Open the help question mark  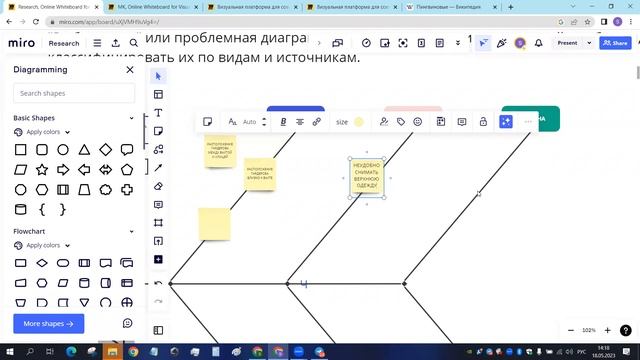pyautogui.click(x=626, y=330)
